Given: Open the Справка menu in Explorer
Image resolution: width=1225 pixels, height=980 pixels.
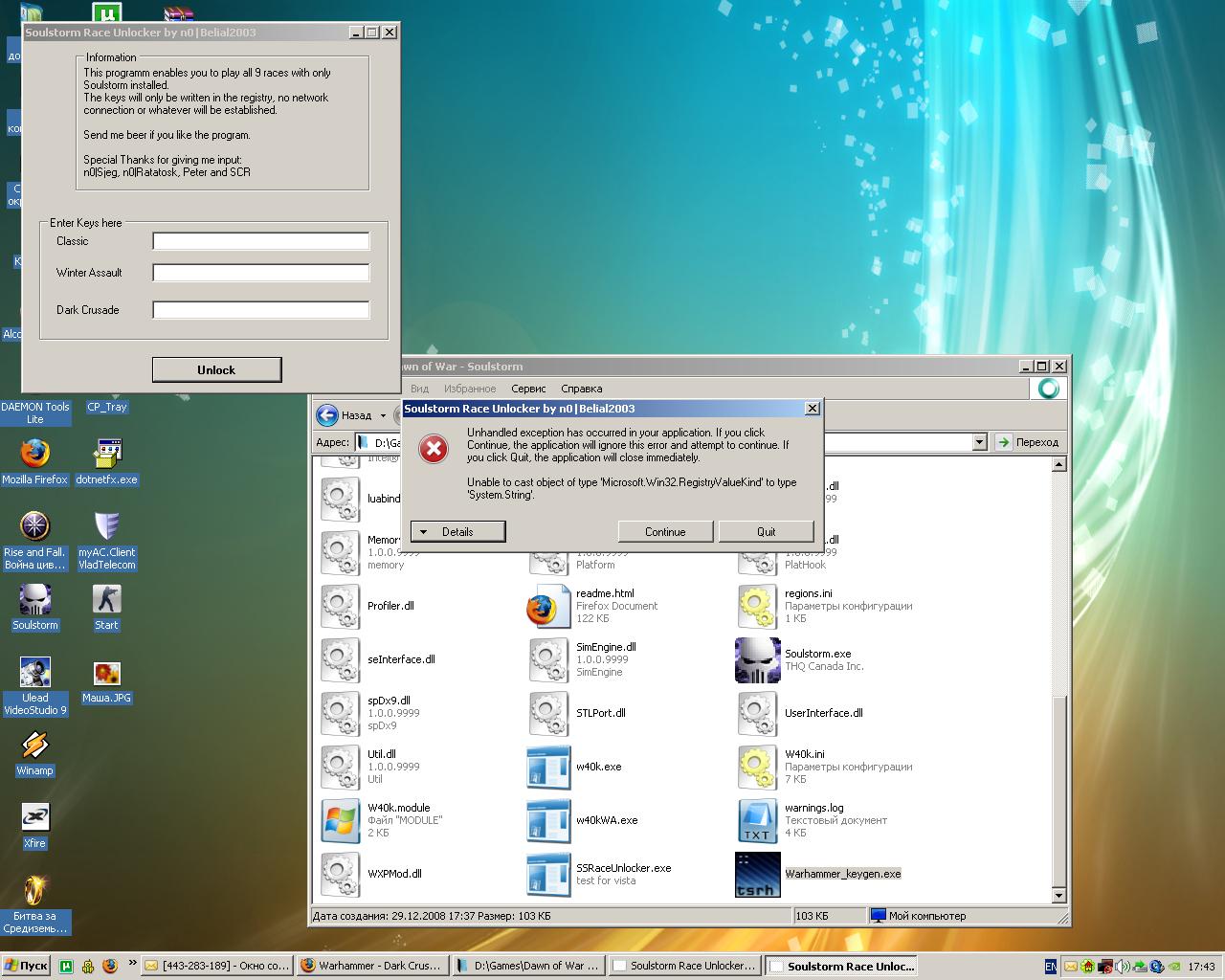Looking at the screenshot, I should pos(581,389).
